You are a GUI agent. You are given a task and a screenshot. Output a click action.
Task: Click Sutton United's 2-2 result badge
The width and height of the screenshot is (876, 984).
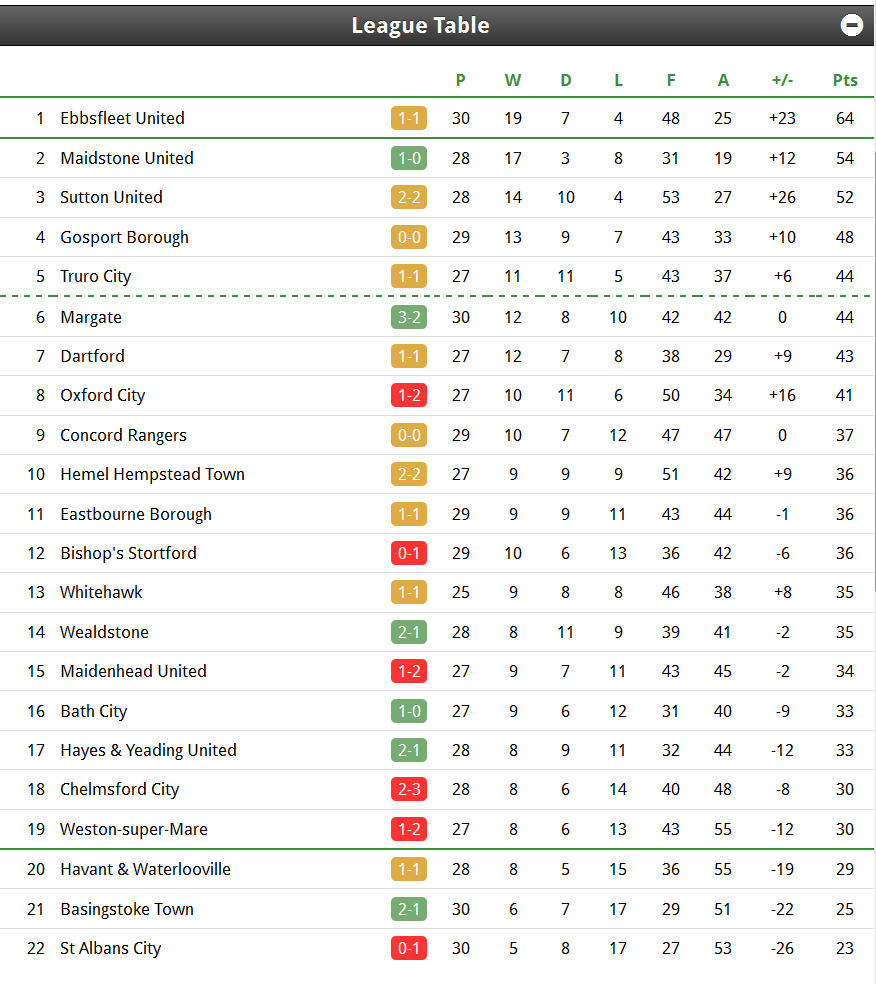tap(409, 197)
